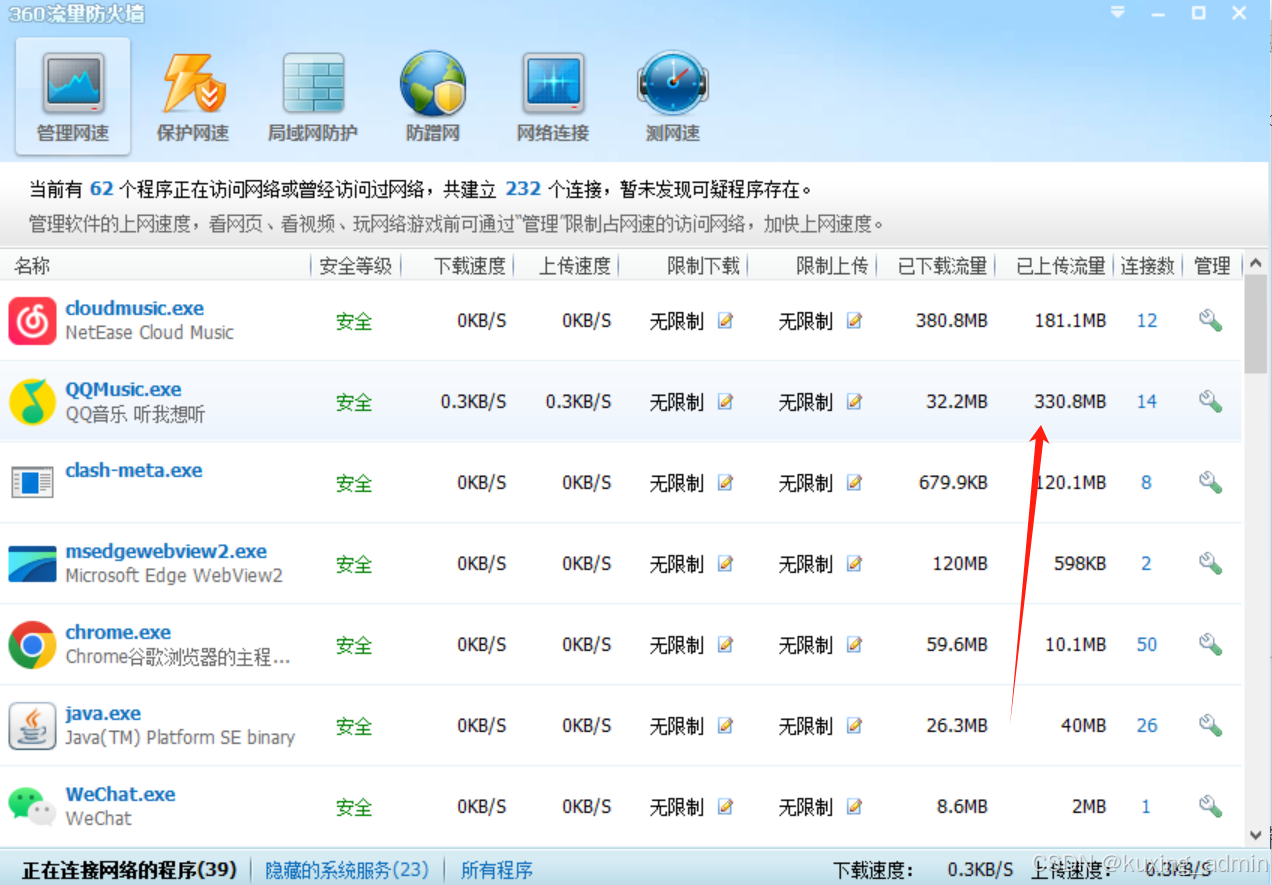Sort by 名称 column header

point(32,266)
